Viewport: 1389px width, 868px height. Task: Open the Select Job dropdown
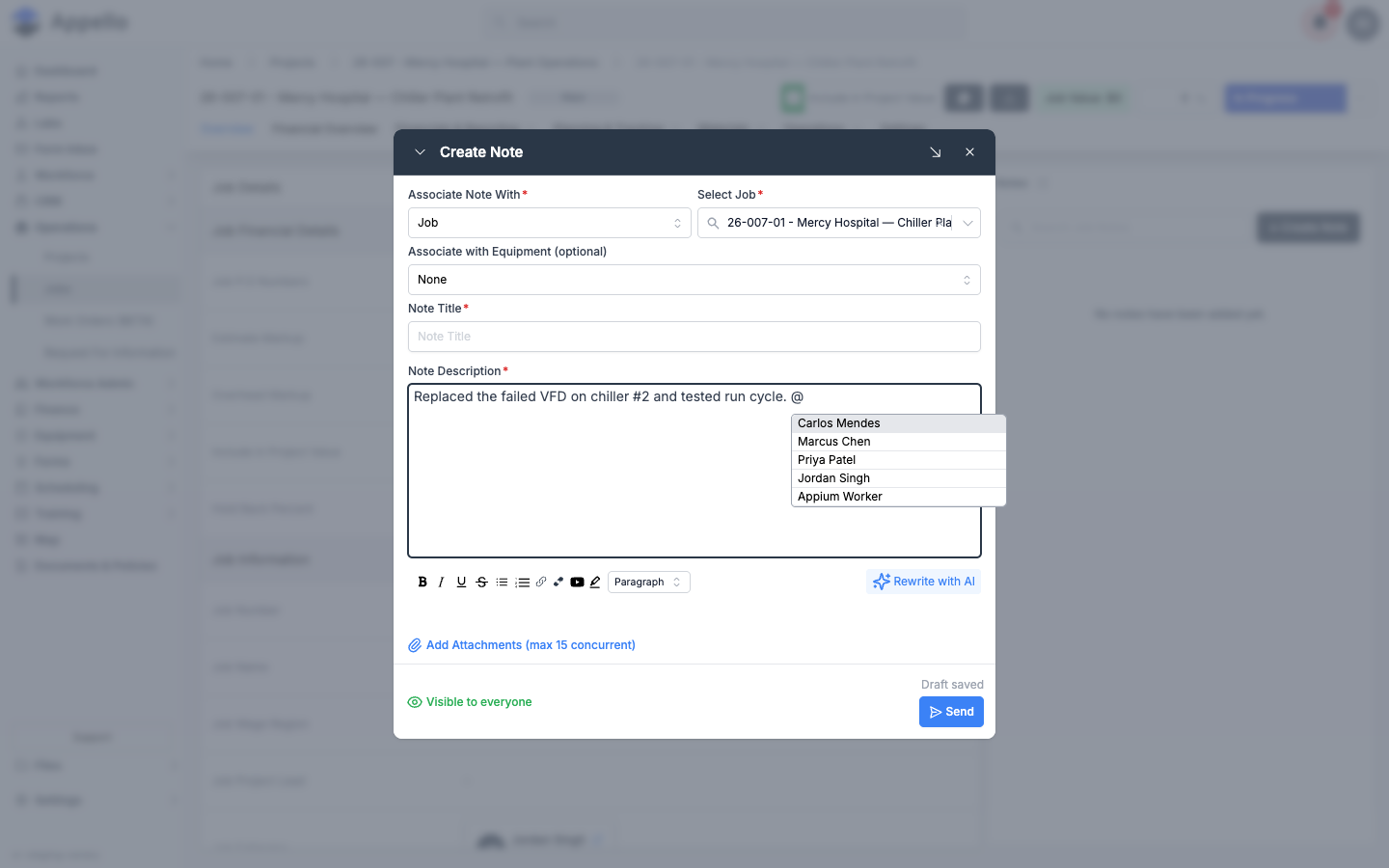point(839,223)
